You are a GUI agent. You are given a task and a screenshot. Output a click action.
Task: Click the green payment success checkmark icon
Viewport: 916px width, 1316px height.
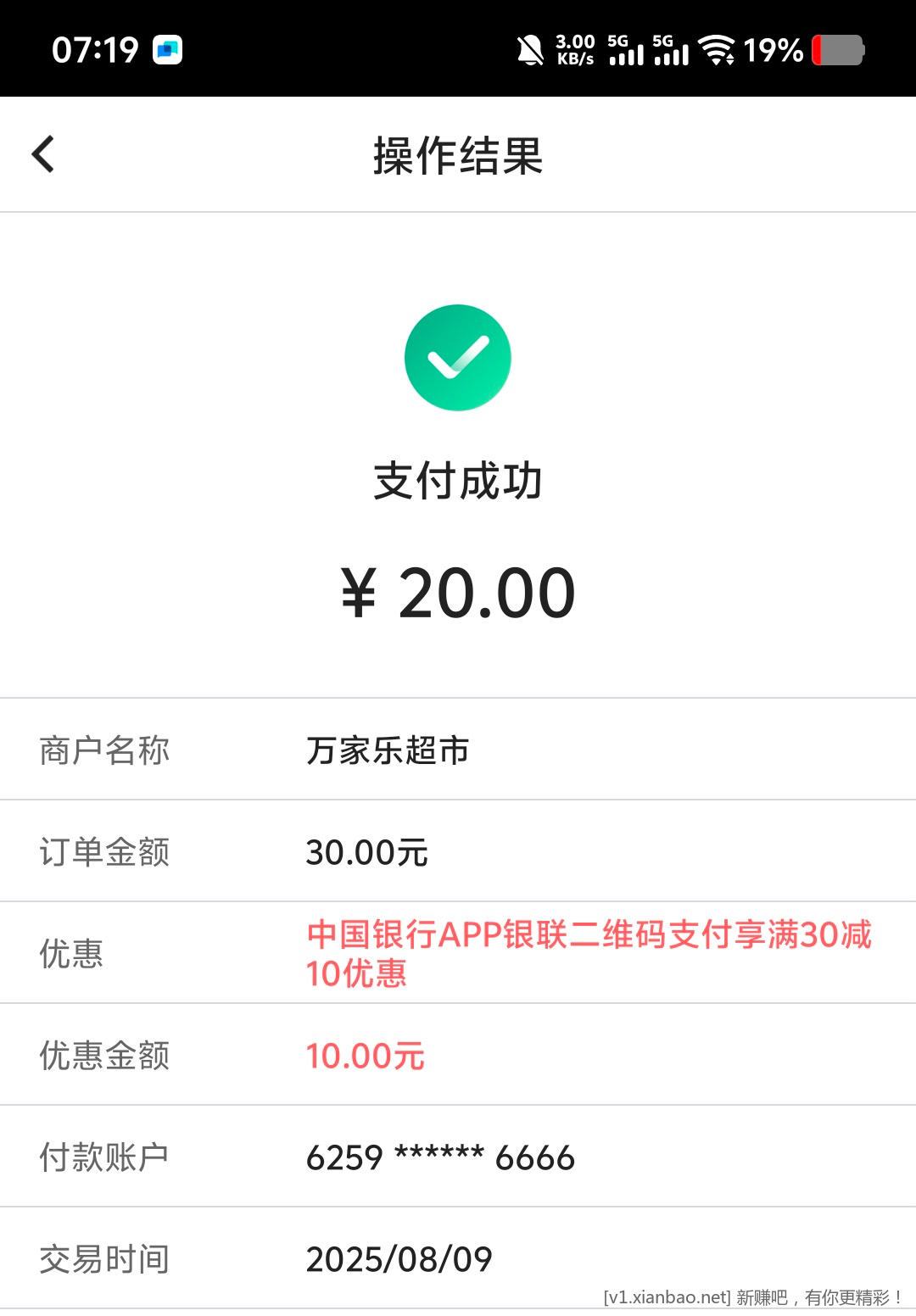(458, 358)
